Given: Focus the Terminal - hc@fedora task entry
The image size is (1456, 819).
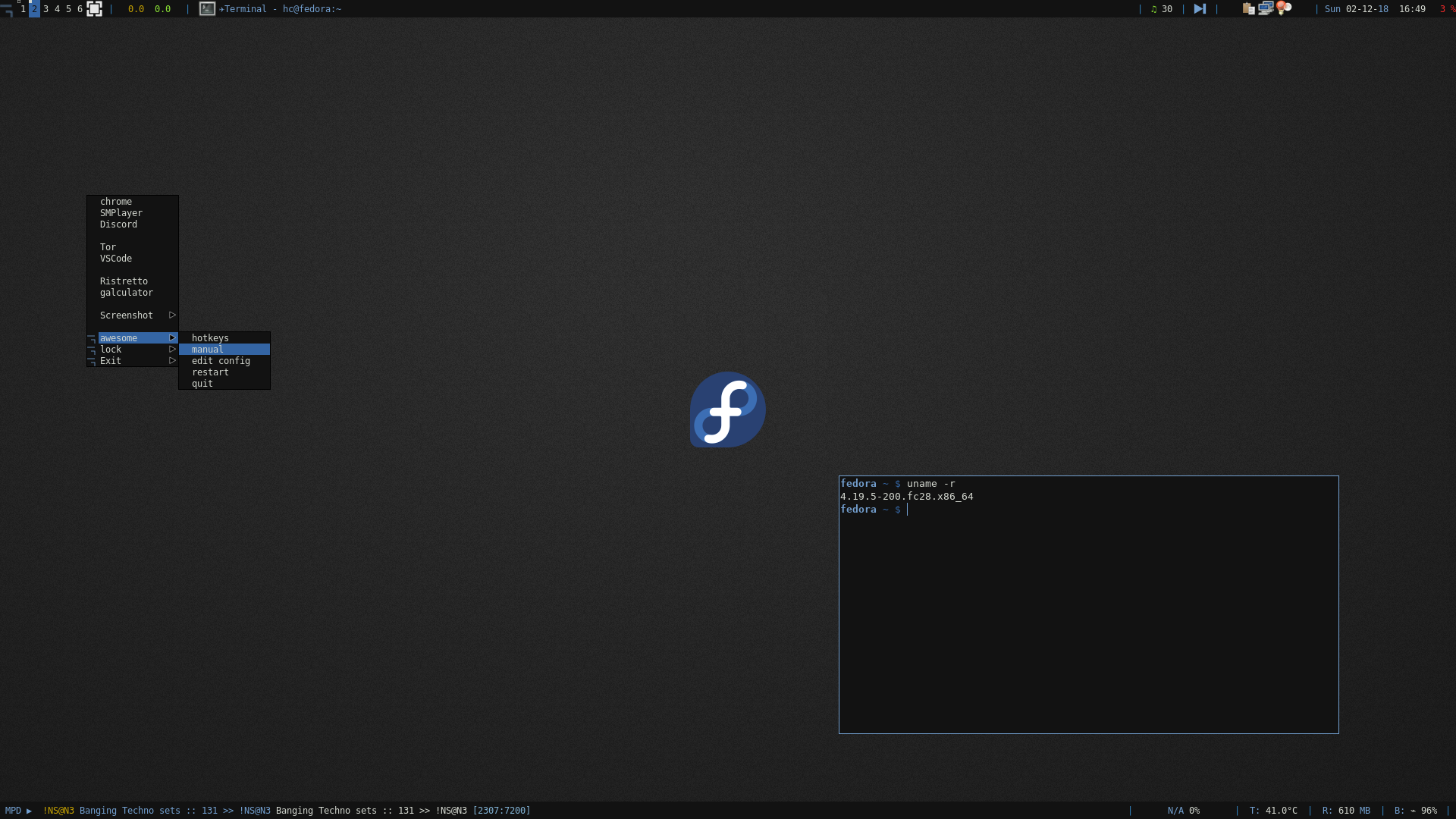Looking at the screenshot, I should coord(281,9).
